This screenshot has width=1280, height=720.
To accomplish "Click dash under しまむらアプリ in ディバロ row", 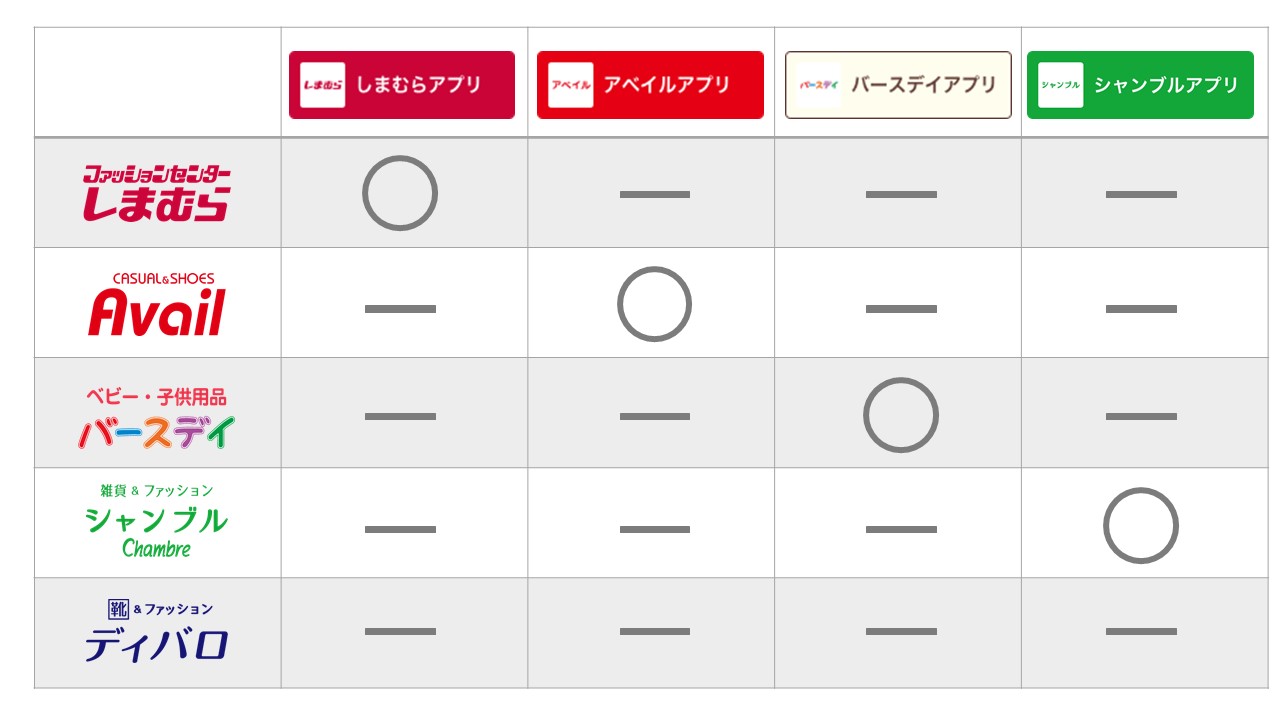I will click(400, 631).
